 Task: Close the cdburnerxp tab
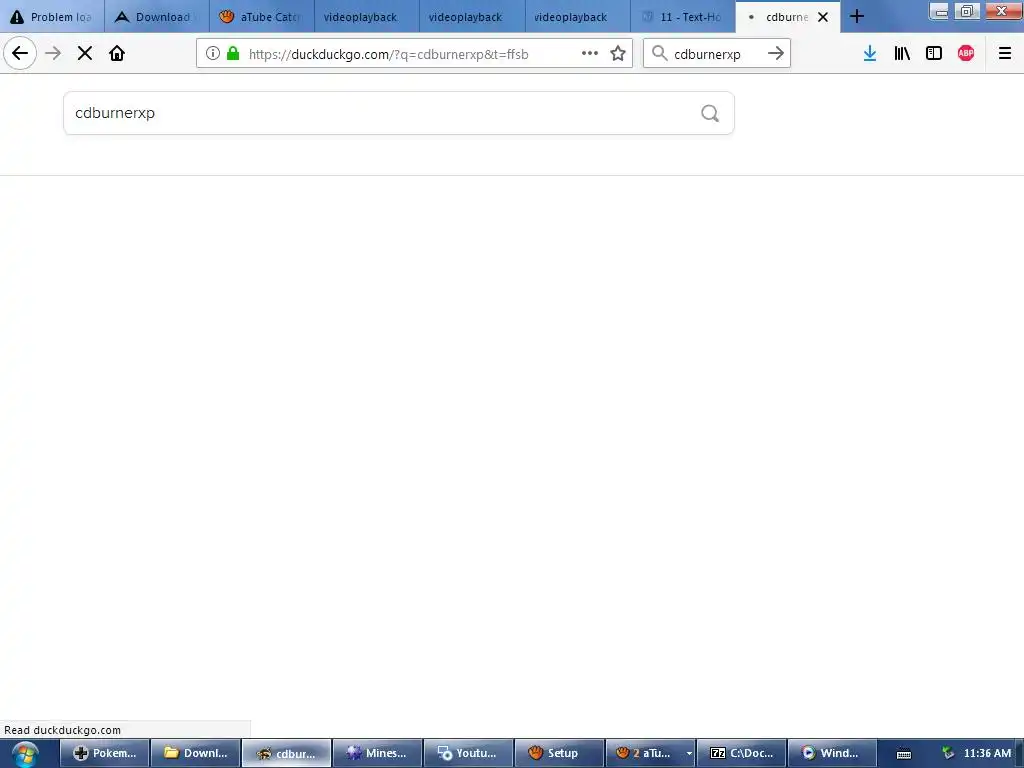[823, 17]
